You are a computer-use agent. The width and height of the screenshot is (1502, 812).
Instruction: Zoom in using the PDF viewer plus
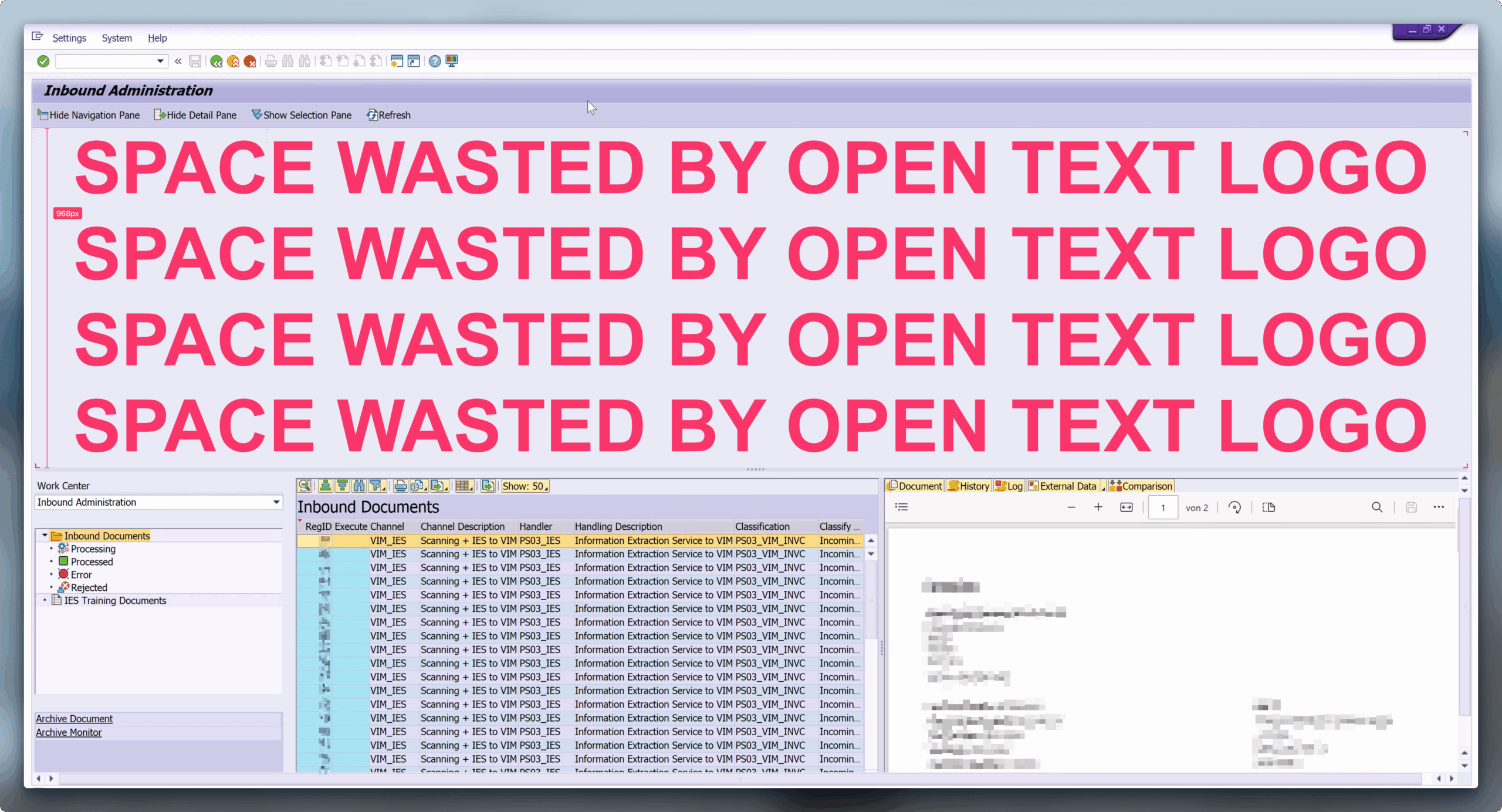click(1098, 507)
